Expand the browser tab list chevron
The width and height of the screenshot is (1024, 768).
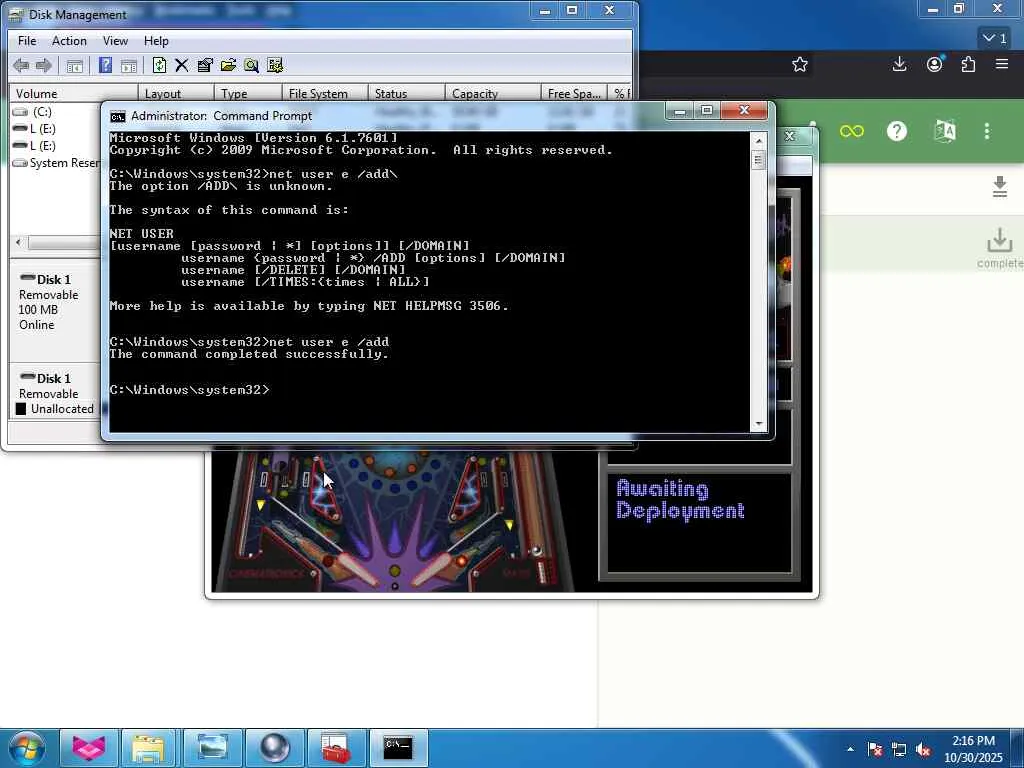(995, 39)
